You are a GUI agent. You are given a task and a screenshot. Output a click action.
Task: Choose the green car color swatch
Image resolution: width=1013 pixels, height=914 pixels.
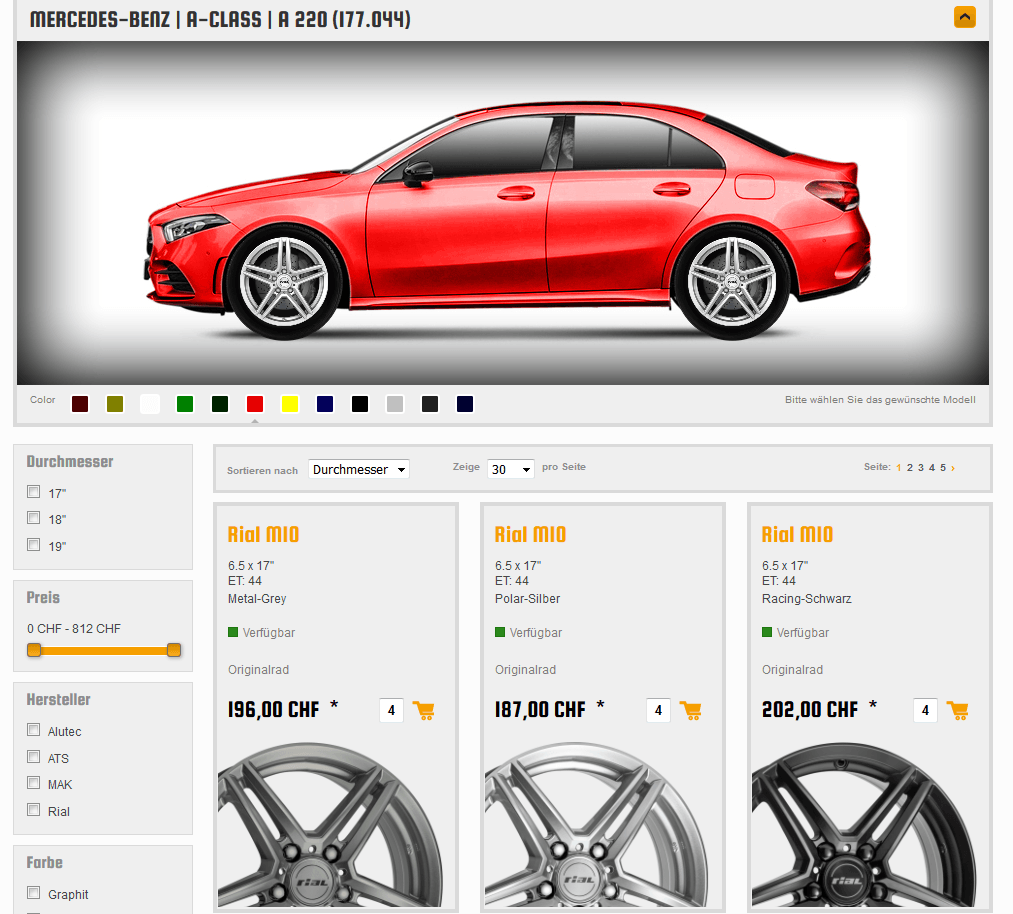(185, 404)
